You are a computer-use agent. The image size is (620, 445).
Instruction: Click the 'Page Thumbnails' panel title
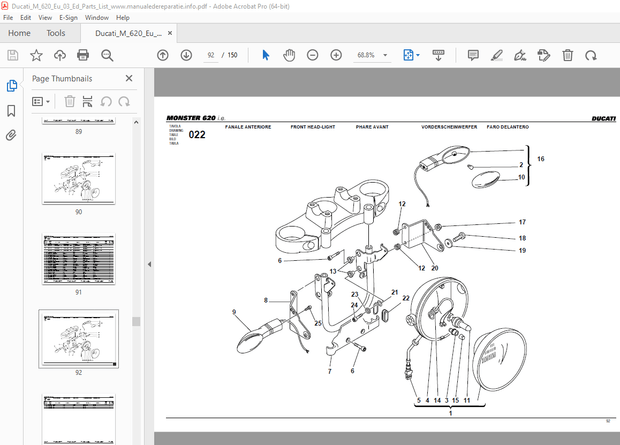pos(62,79)
